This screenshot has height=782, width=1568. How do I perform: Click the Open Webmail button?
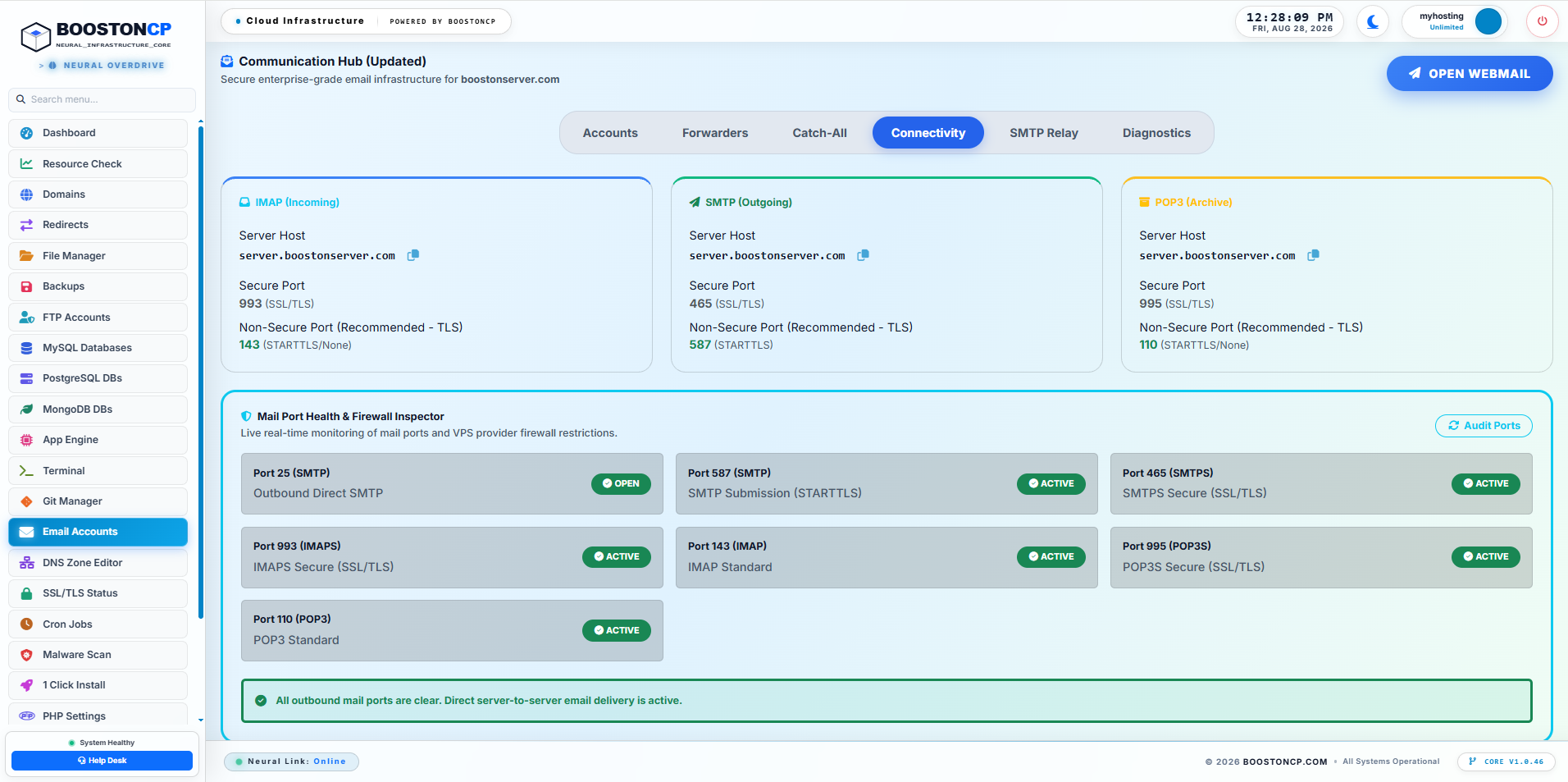coord(1469,74)
